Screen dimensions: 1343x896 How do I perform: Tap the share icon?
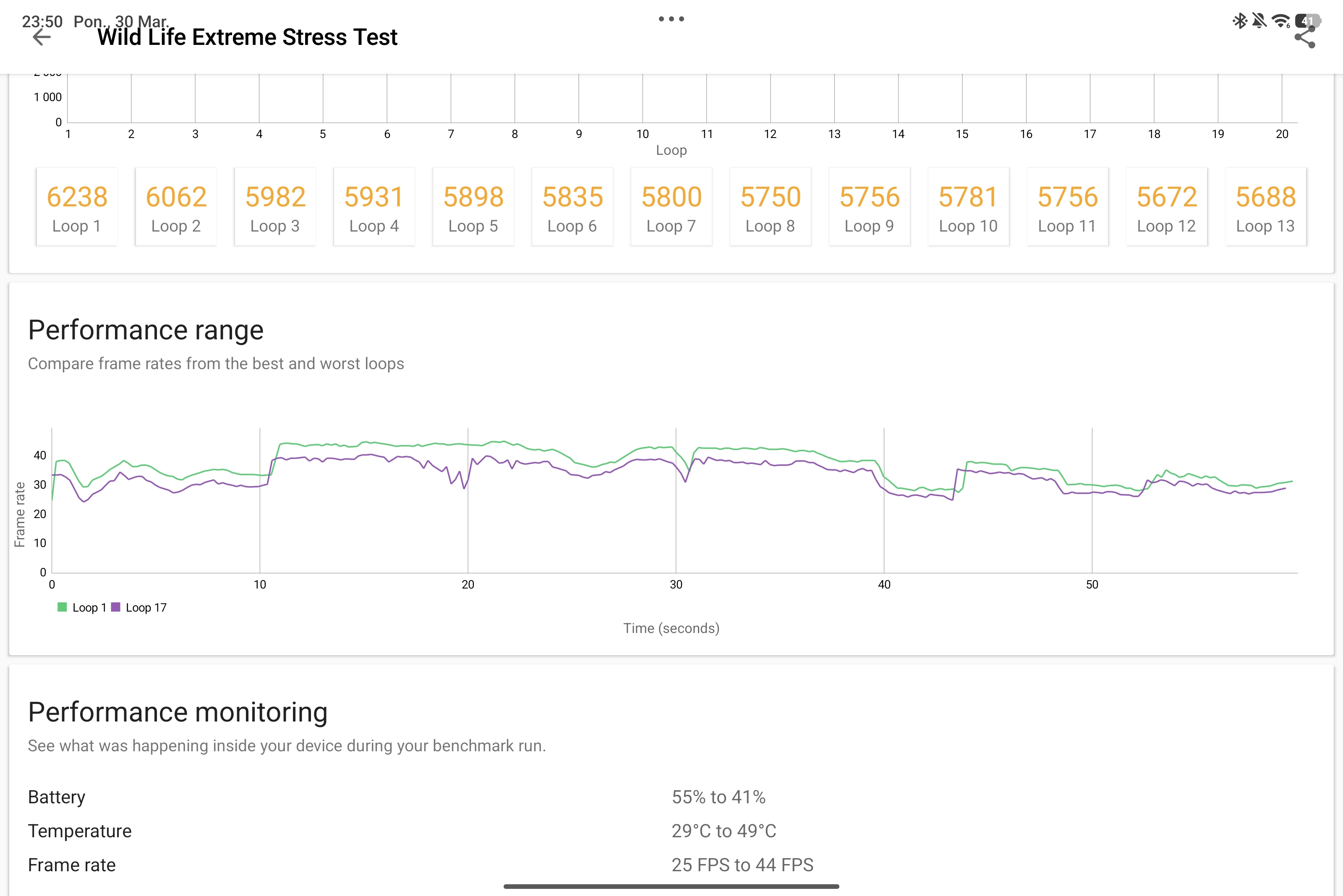point(1304,38)
